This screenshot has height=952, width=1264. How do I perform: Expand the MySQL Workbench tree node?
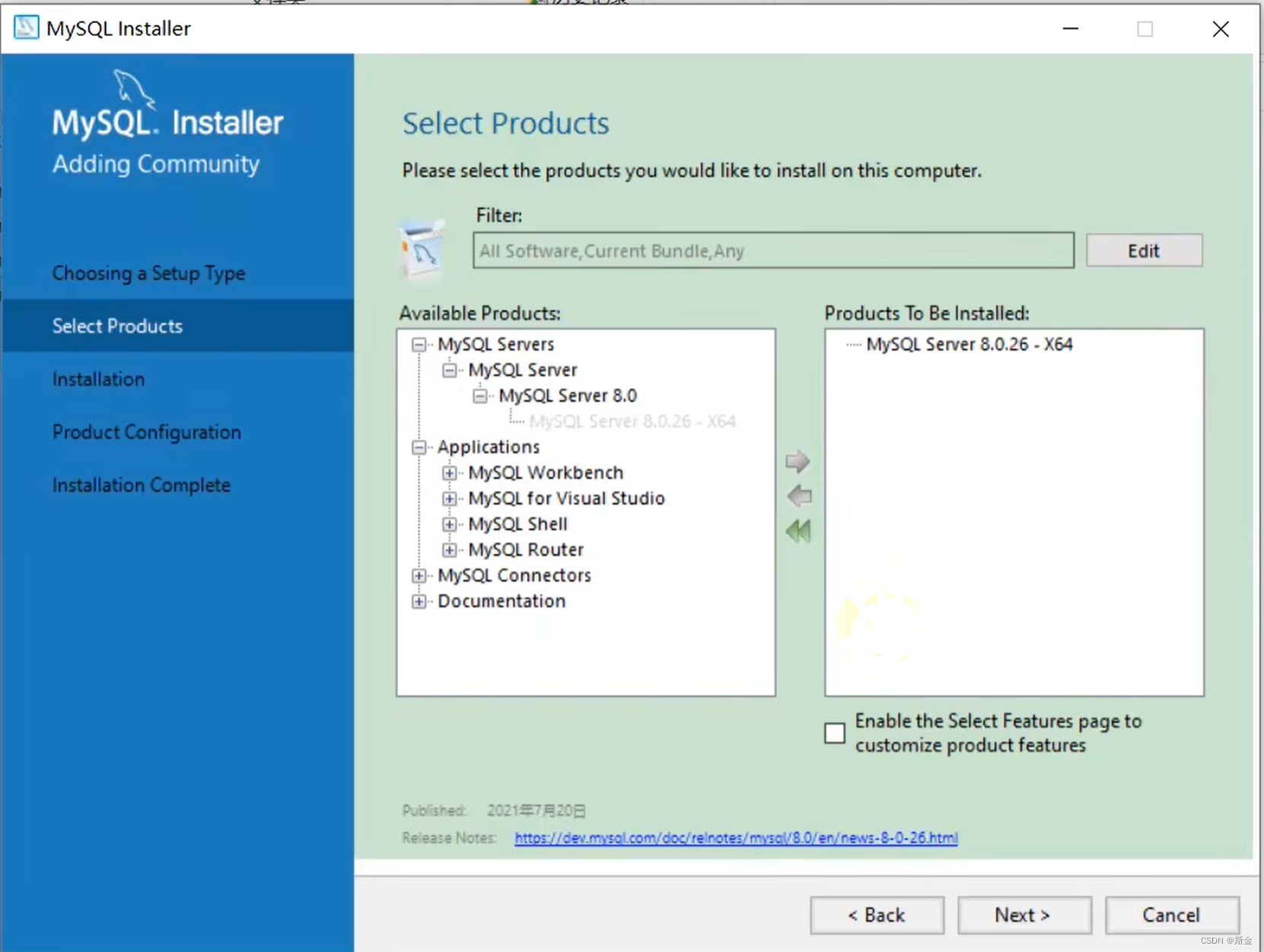(x=450, y=473)
